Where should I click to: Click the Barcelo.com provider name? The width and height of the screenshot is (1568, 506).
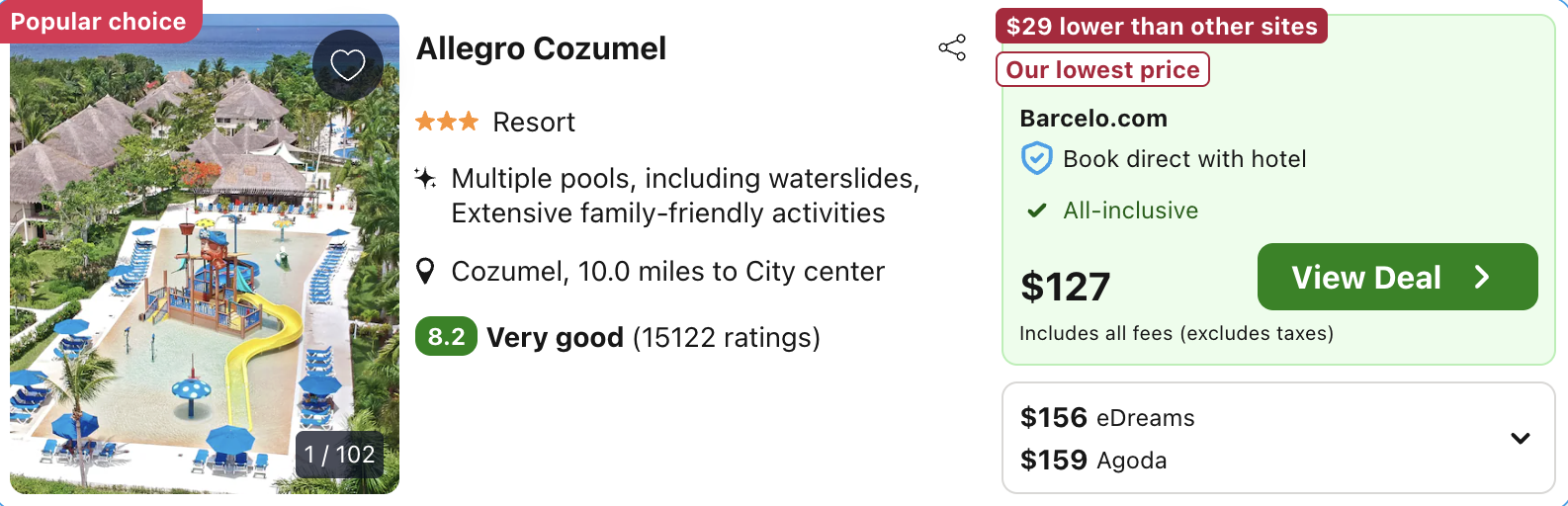pyautogui.click(x=1093, y=119)
